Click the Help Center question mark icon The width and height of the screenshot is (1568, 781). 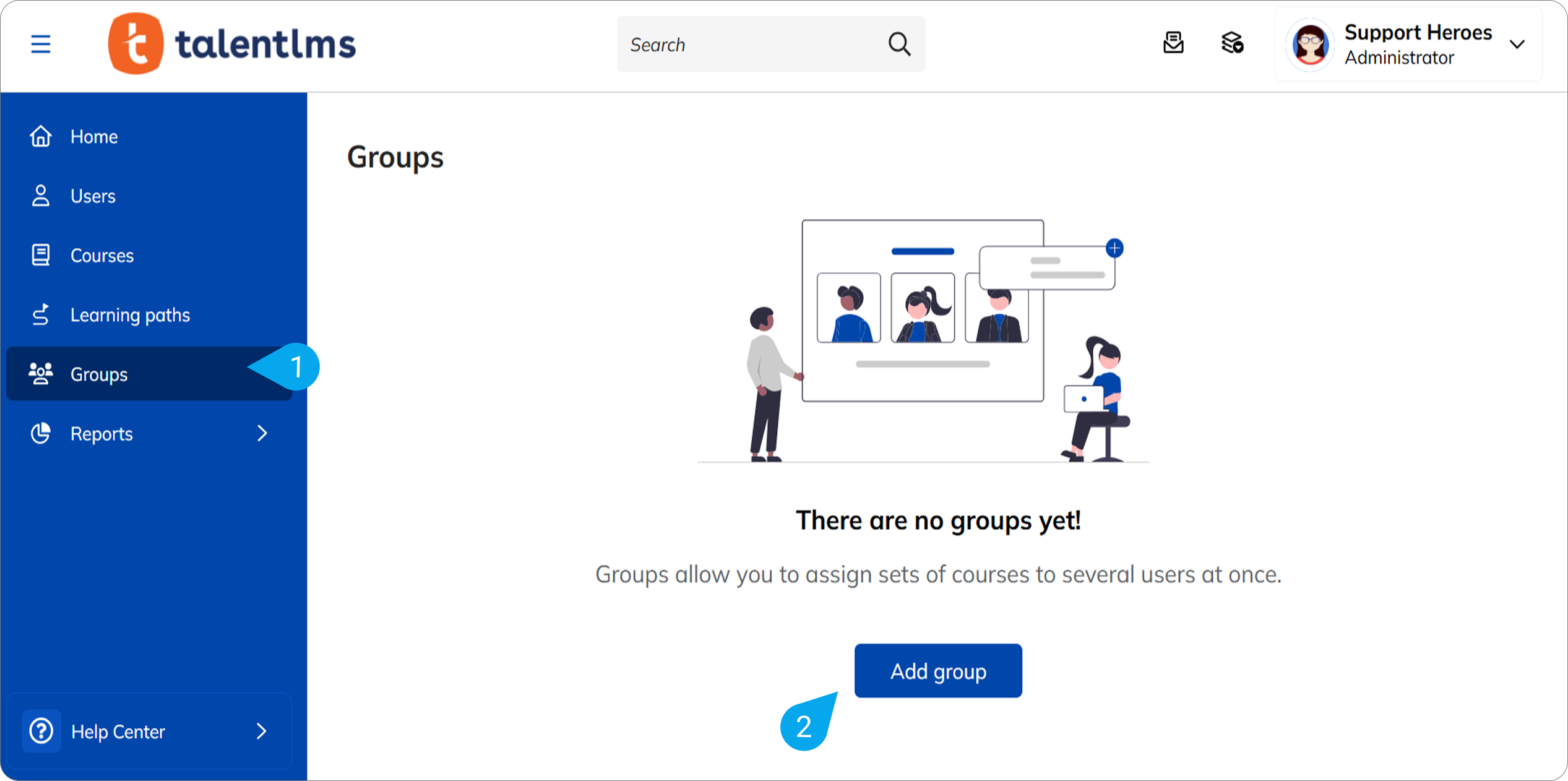(41, 731)
